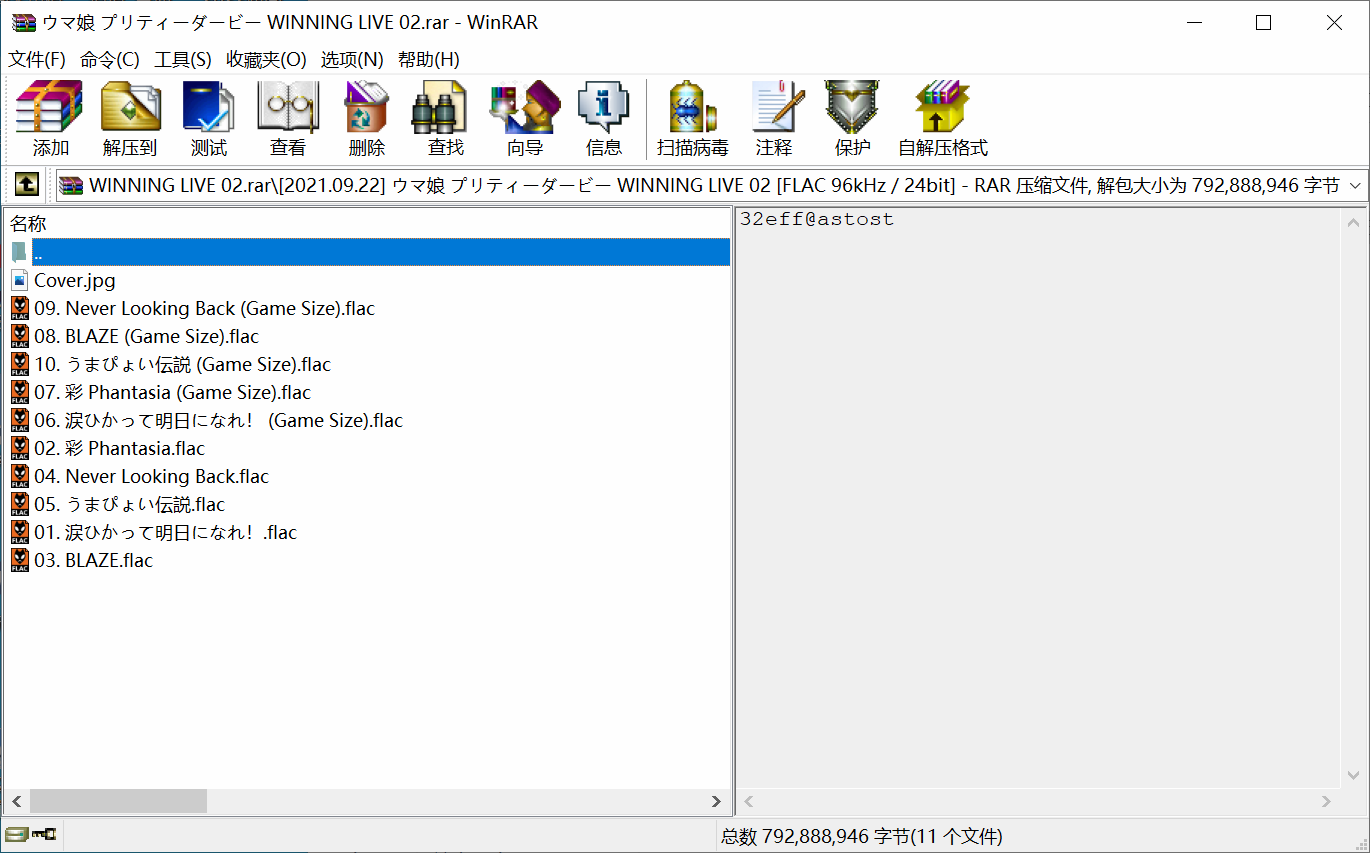Start 扫描病毒 (Virus Scan)
This screenshot has width=1370, height=853.
click(x=692, y=119)
